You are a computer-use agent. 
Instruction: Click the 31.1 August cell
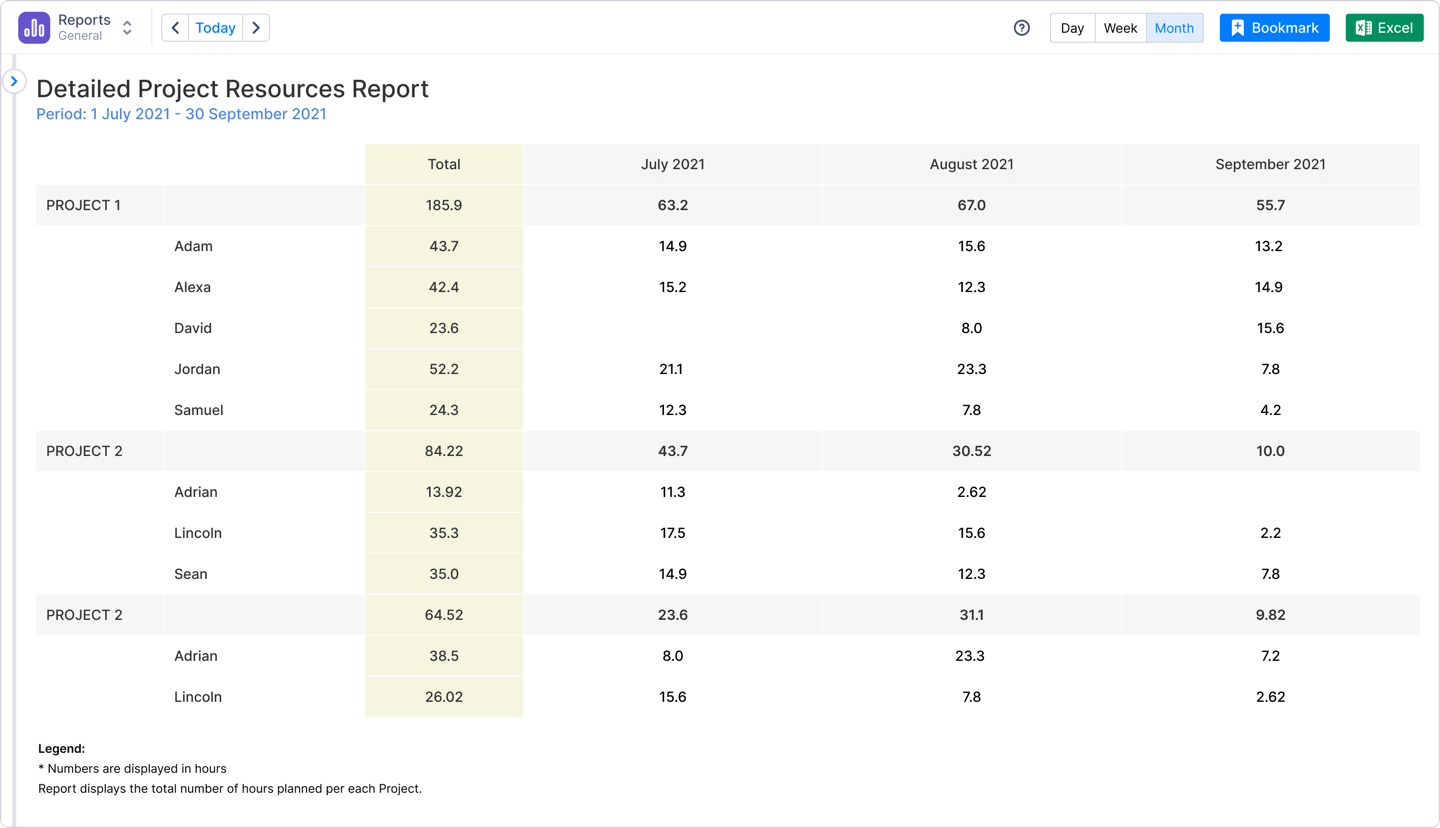coord(972,615)
